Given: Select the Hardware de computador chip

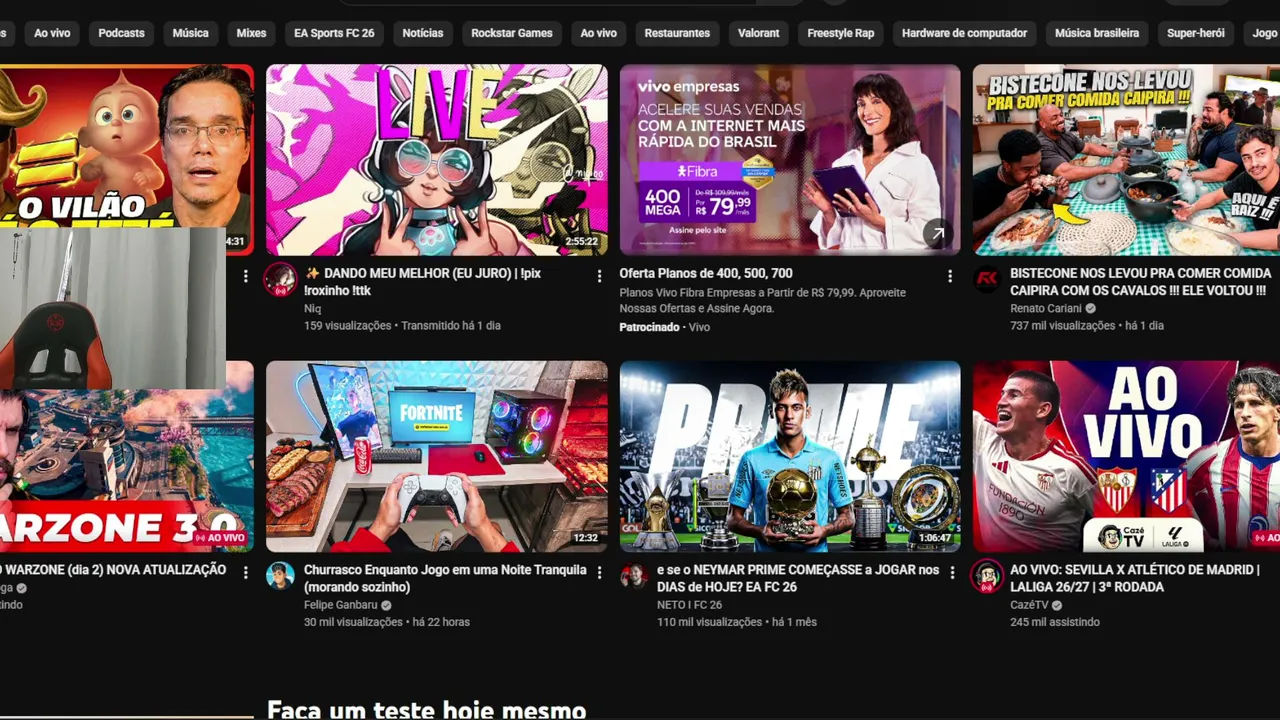Looking at the screenshot, I should 964,33.
